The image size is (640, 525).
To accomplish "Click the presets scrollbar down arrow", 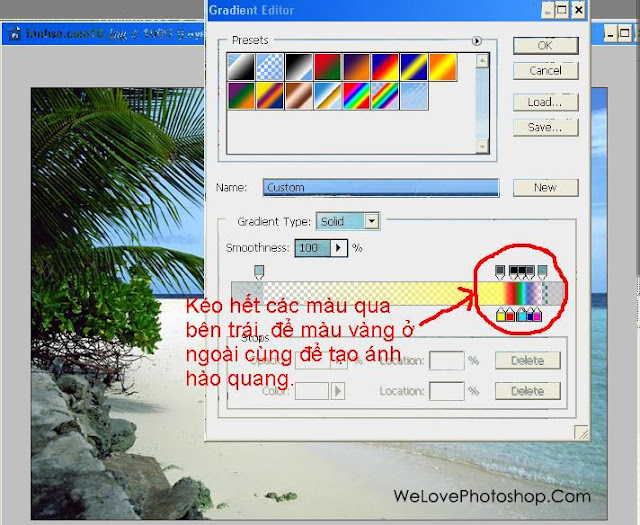I will coord(482,146).
